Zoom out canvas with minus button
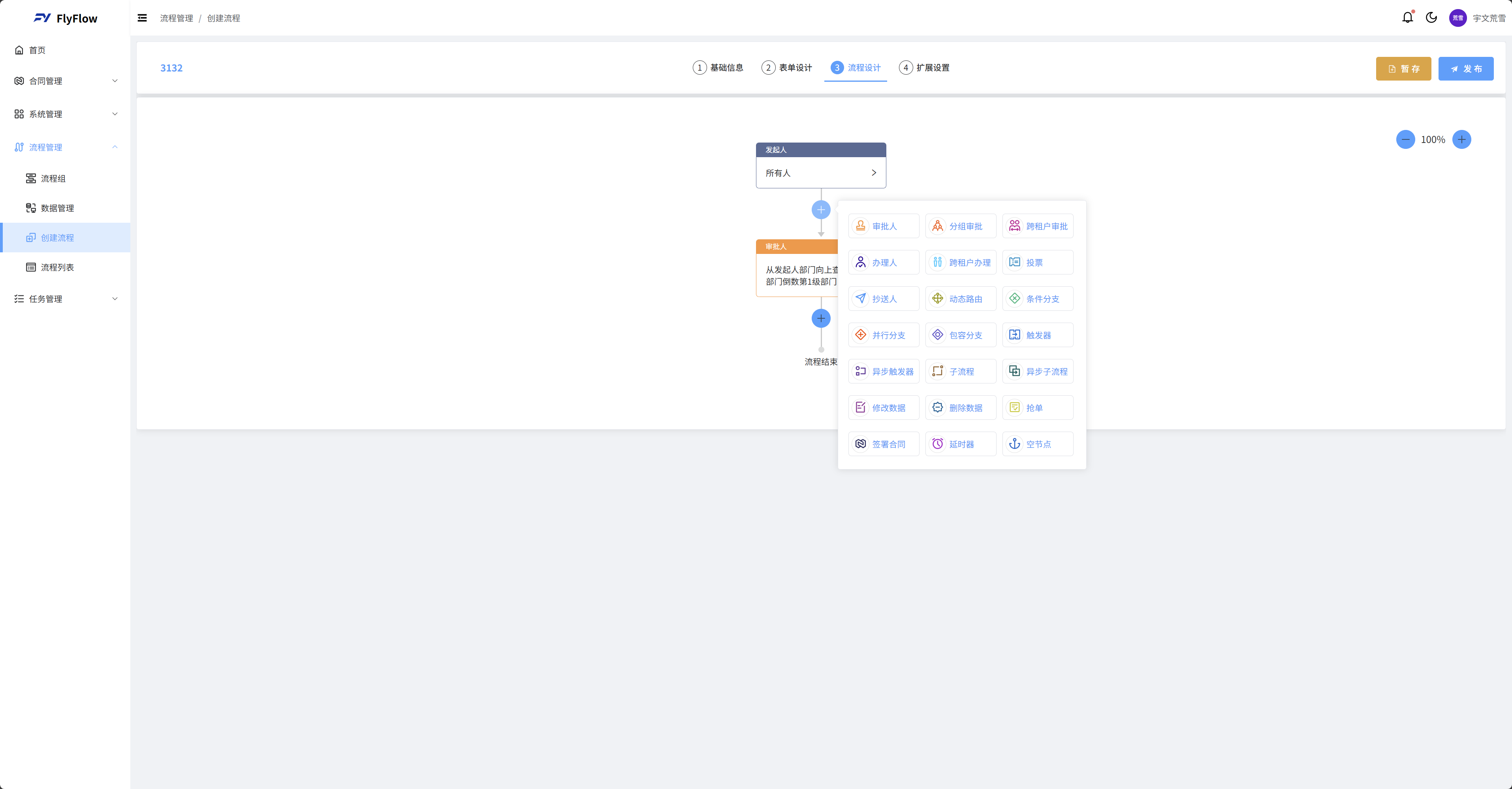The height and width of the screenshot is (789, 1512). [1405, 140]
